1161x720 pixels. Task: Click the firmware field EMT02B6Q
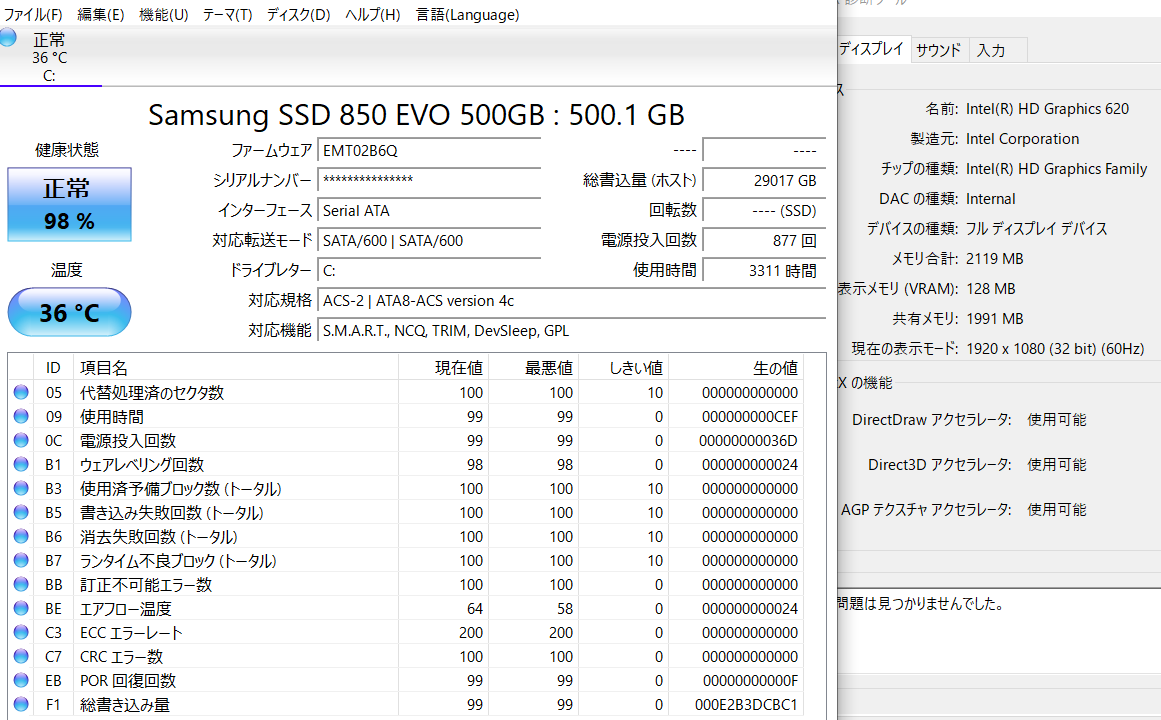[429, 150]
